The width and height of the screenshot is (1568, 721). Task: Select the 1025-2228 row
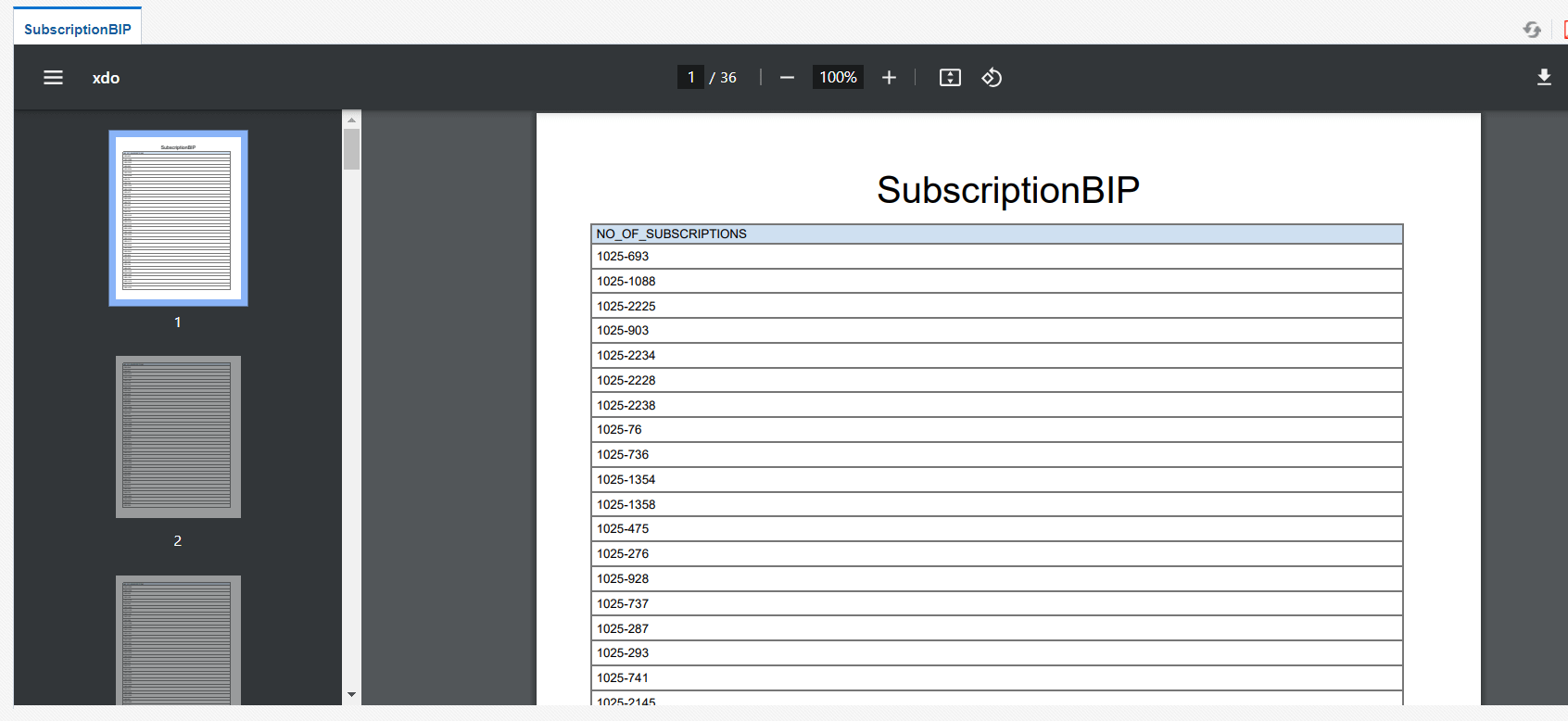(x=997, y=381)
